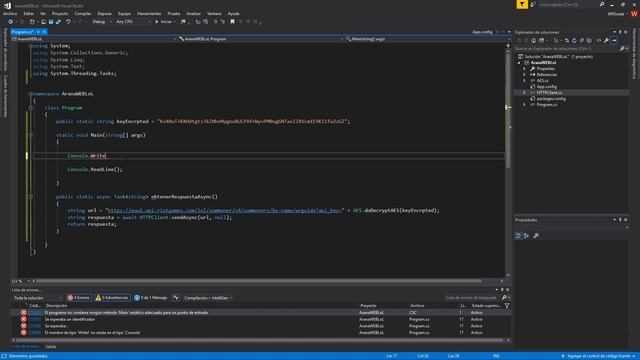Screen dimensions: 640x360
Task: Click the error list search field
Action: (x=472, y=298)
